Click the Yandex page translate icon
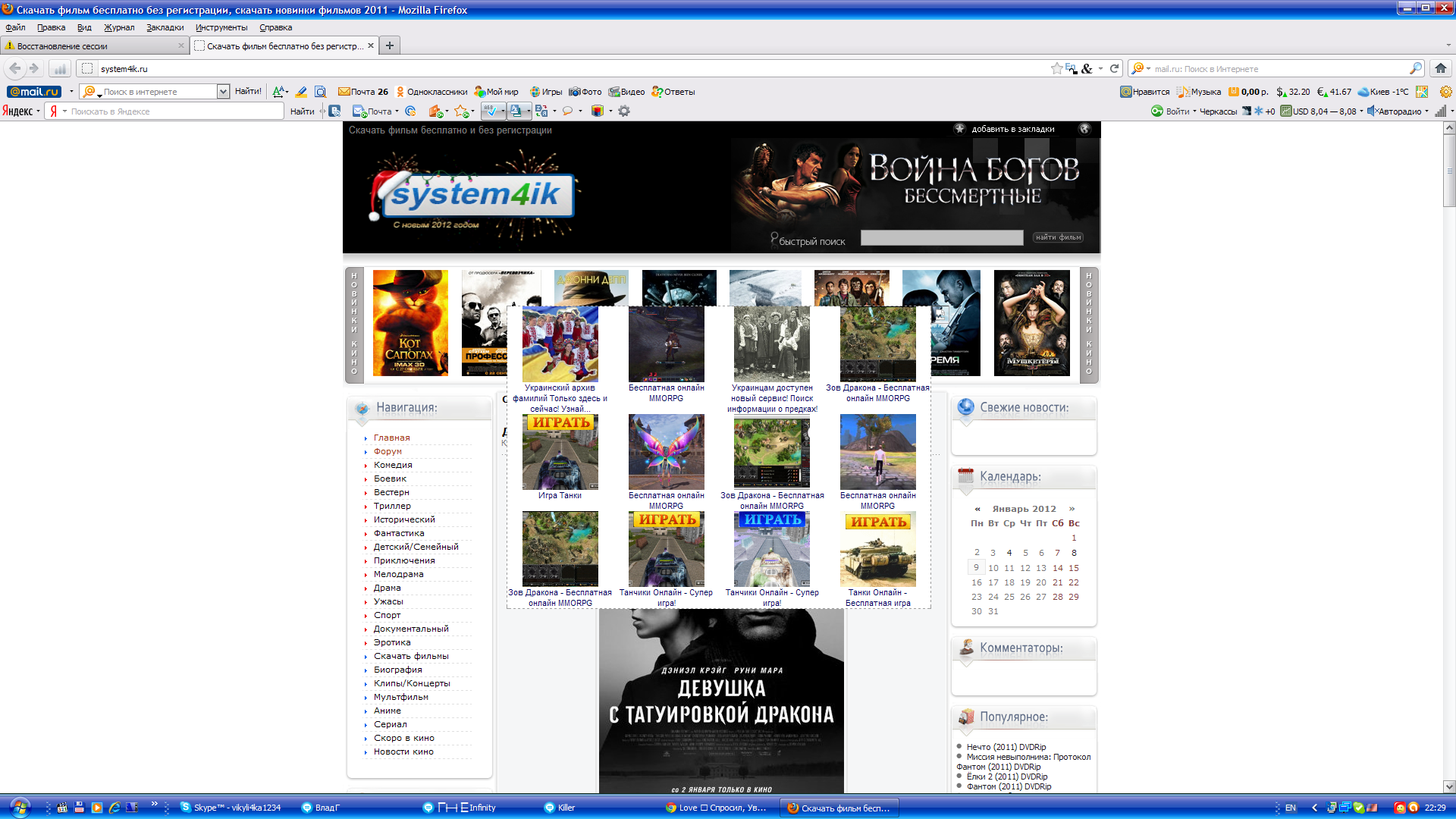Screen dimensions: 1456x819 (541, 111)
